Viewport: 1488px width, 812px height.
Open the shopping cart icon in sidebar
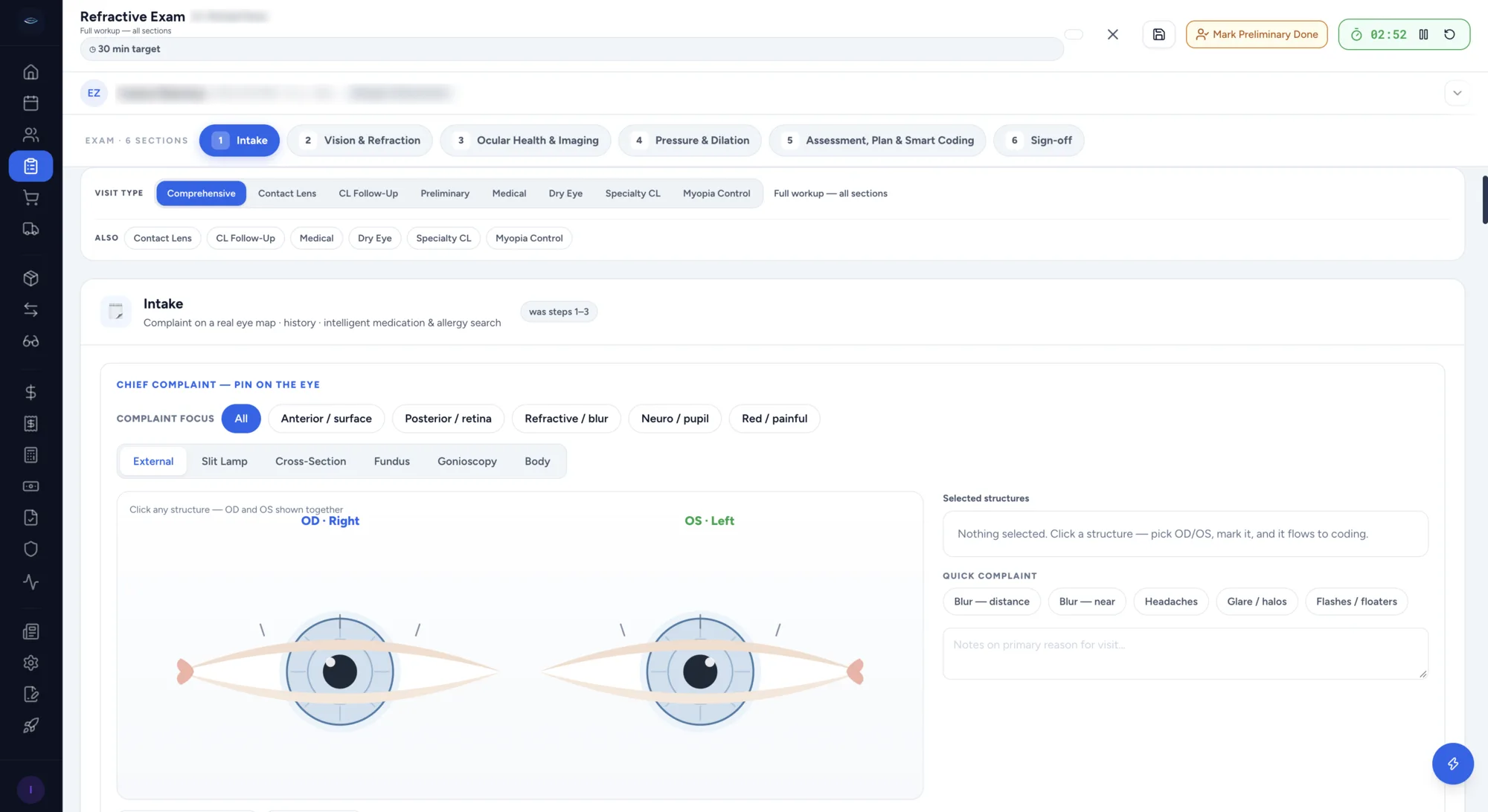[x=31, y=198]
